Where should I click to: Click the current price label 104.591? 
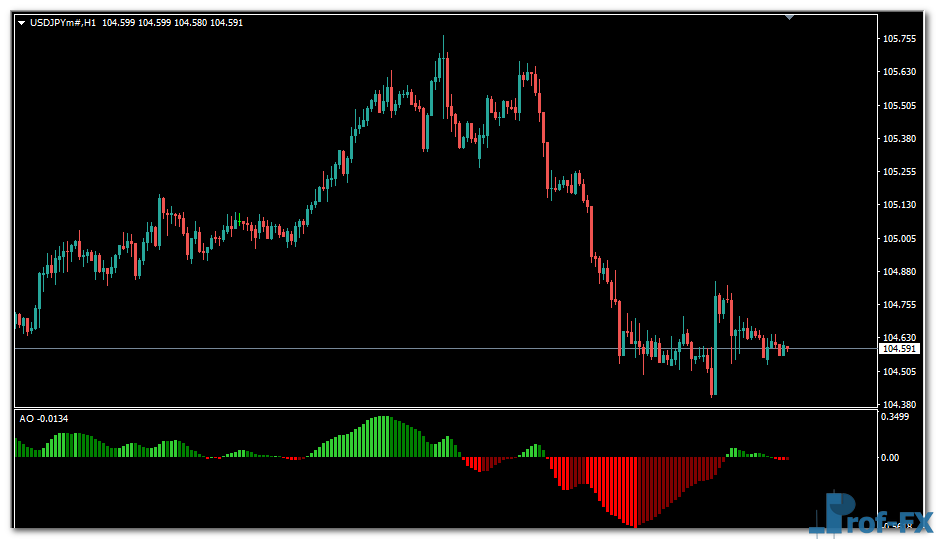[898, 349]
